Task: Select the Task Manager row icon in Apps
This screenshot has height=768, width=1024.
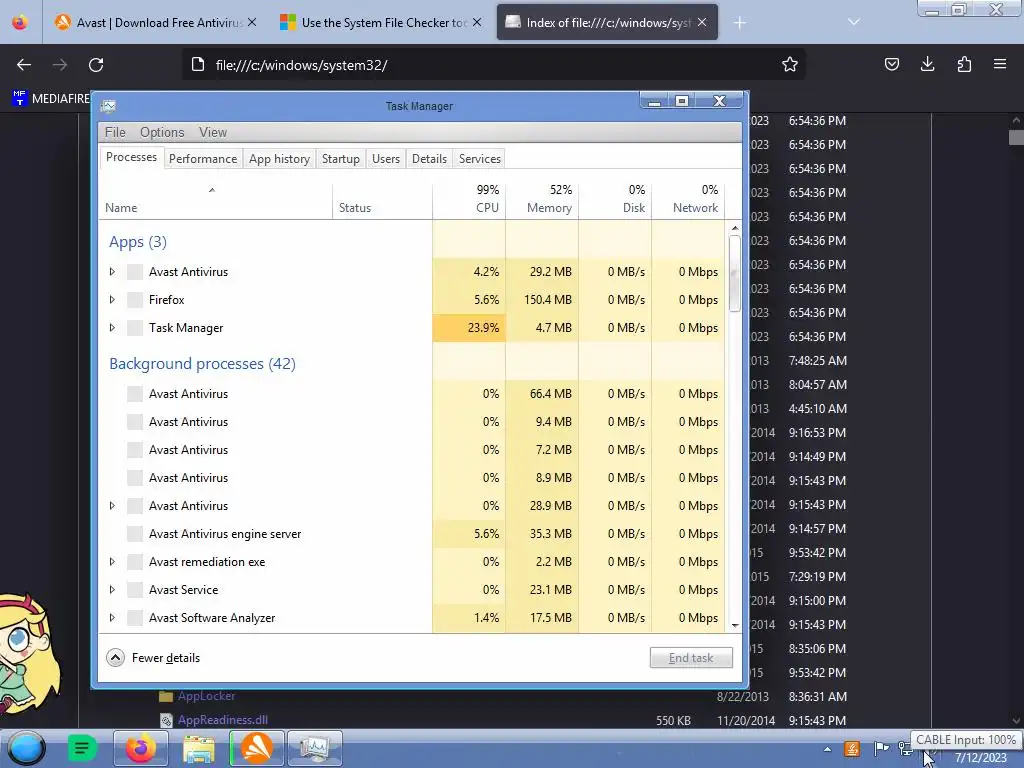Action: tap(135, 328)
